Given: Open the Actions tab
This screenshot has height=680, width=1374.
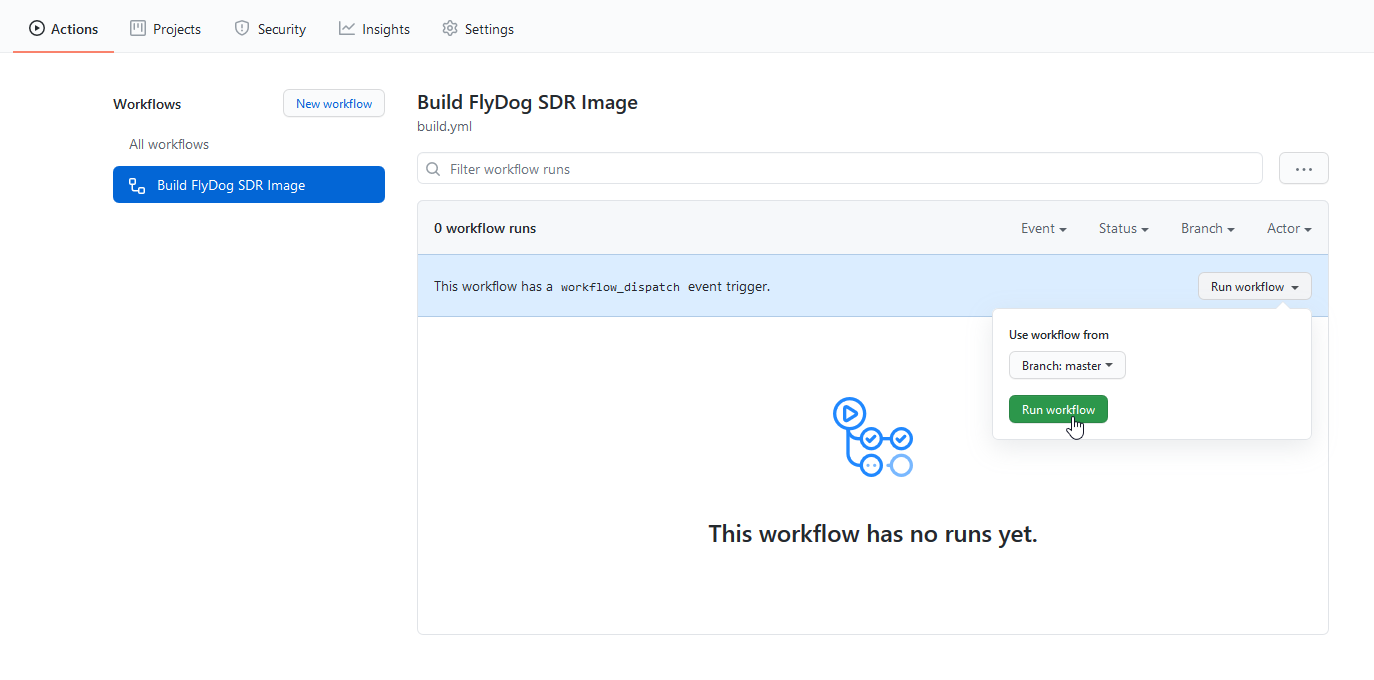Looking at the screenshot, I should click(x=63, y=29).
